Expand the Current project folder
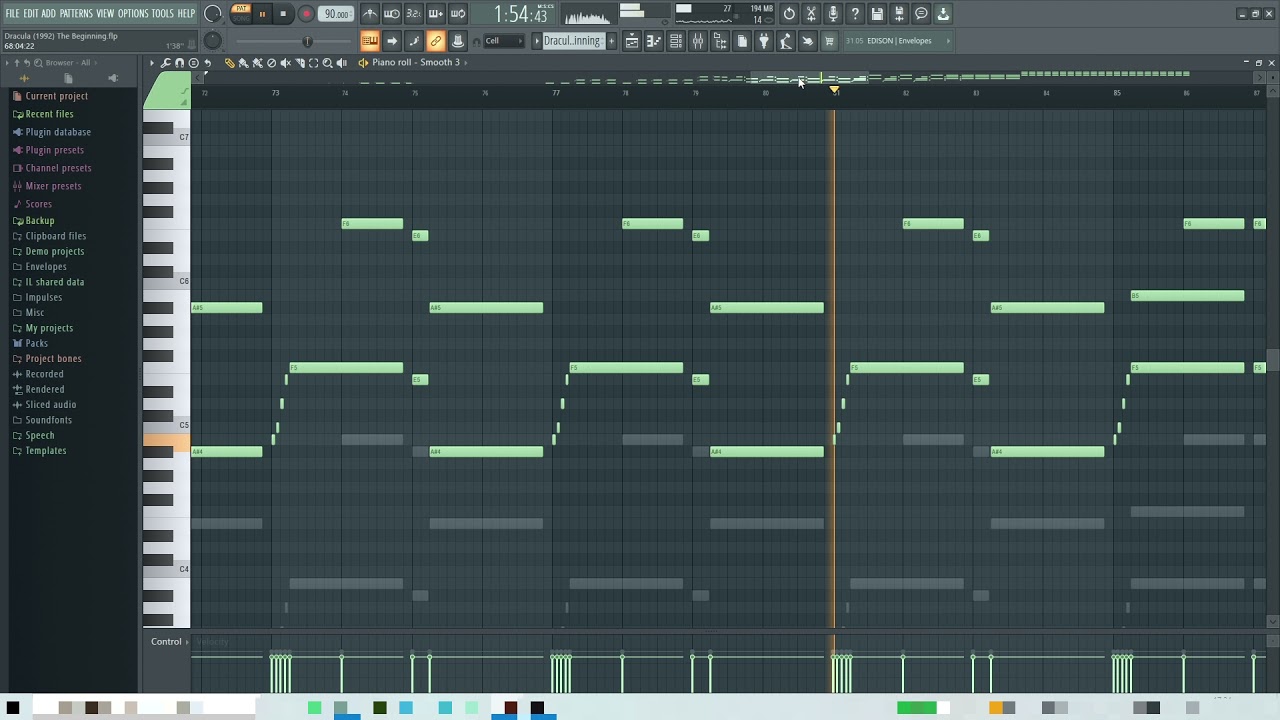The image size is (1280, 720). point(56,96)
